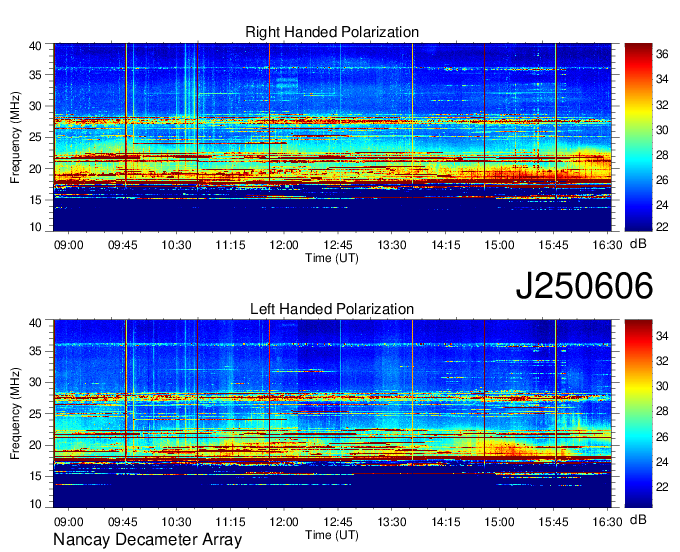The width and height of the screenshot is (680, 552).
Task: Click 15 MHz tick on Right Handed frequency axis
Action: (x=35, y=200)
